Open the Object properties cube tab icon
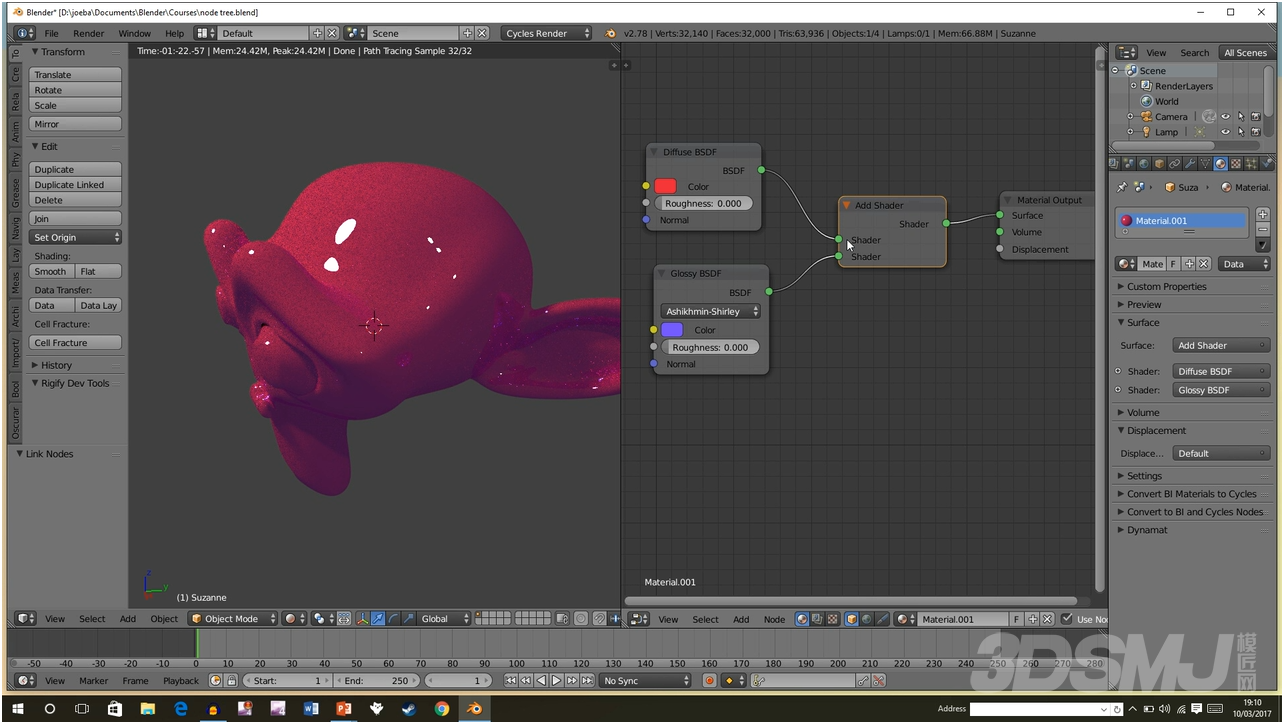The height and width of the screenshot is (724, 1284). [x=1159, y=164]
